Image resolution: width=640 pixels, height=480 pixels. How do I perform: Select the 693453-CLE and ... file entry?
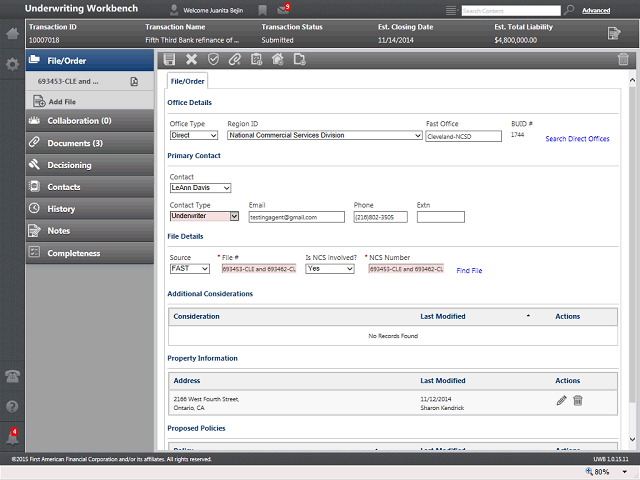tap(68, 82)
